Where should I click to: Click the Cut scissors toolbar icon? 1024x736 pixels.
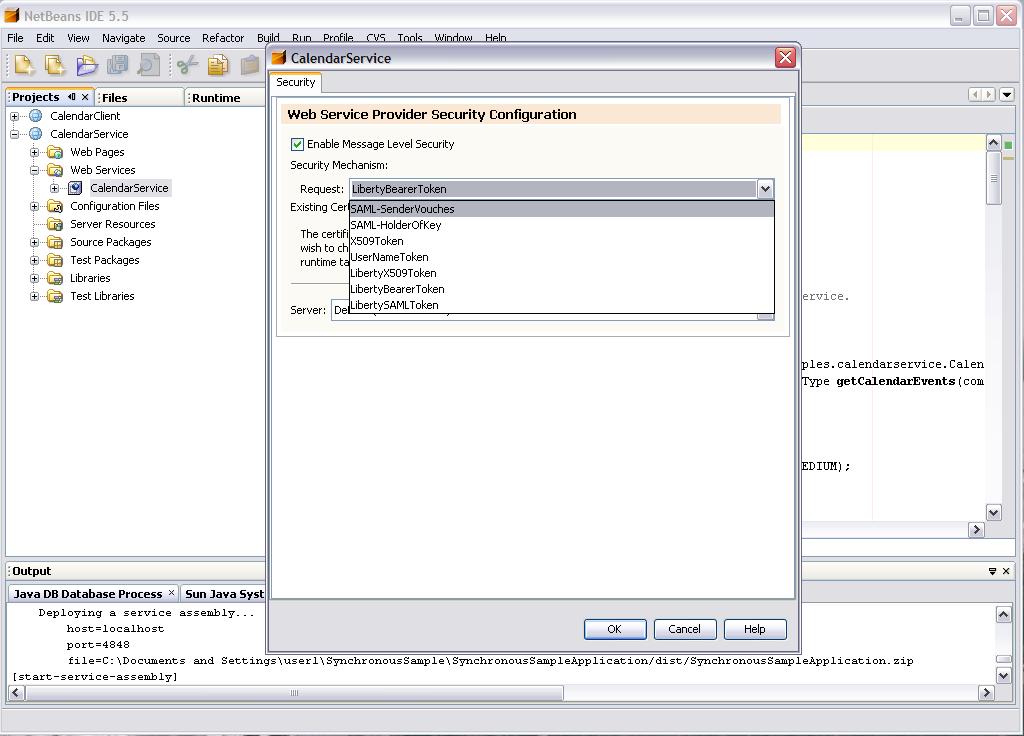[x=187, y=65]
